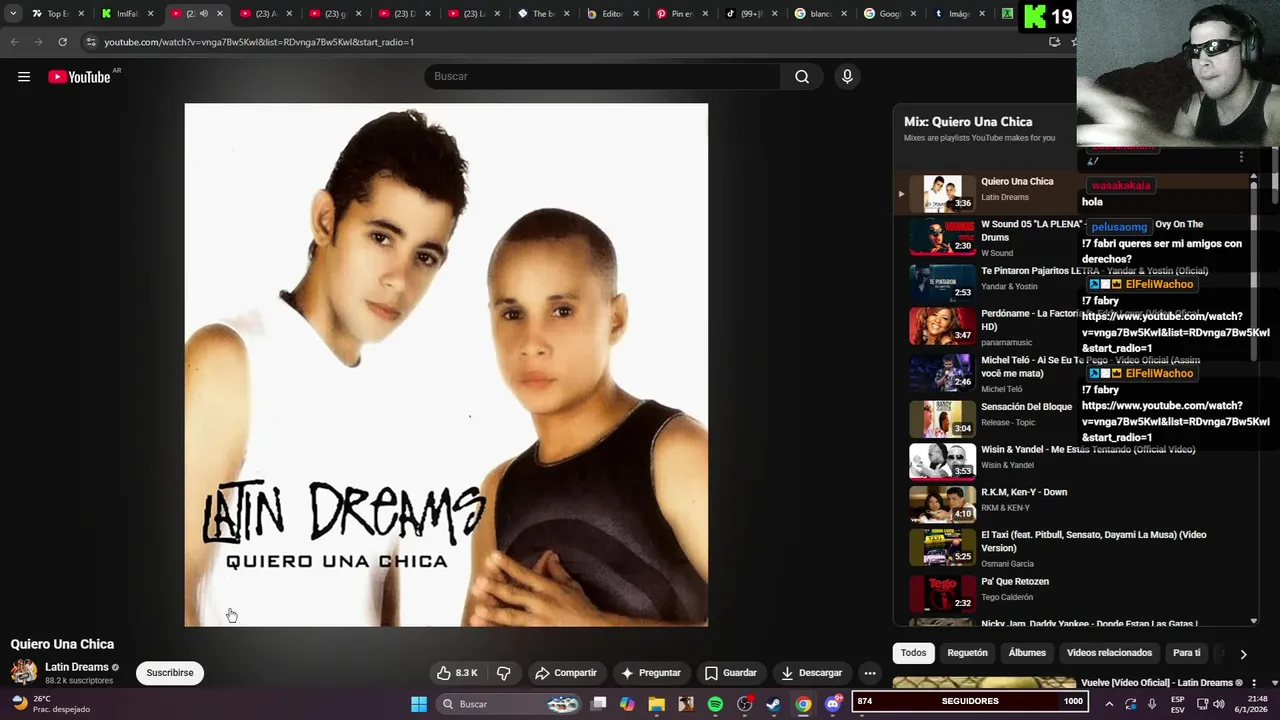Select the Todos filter chip

(913, 653)
